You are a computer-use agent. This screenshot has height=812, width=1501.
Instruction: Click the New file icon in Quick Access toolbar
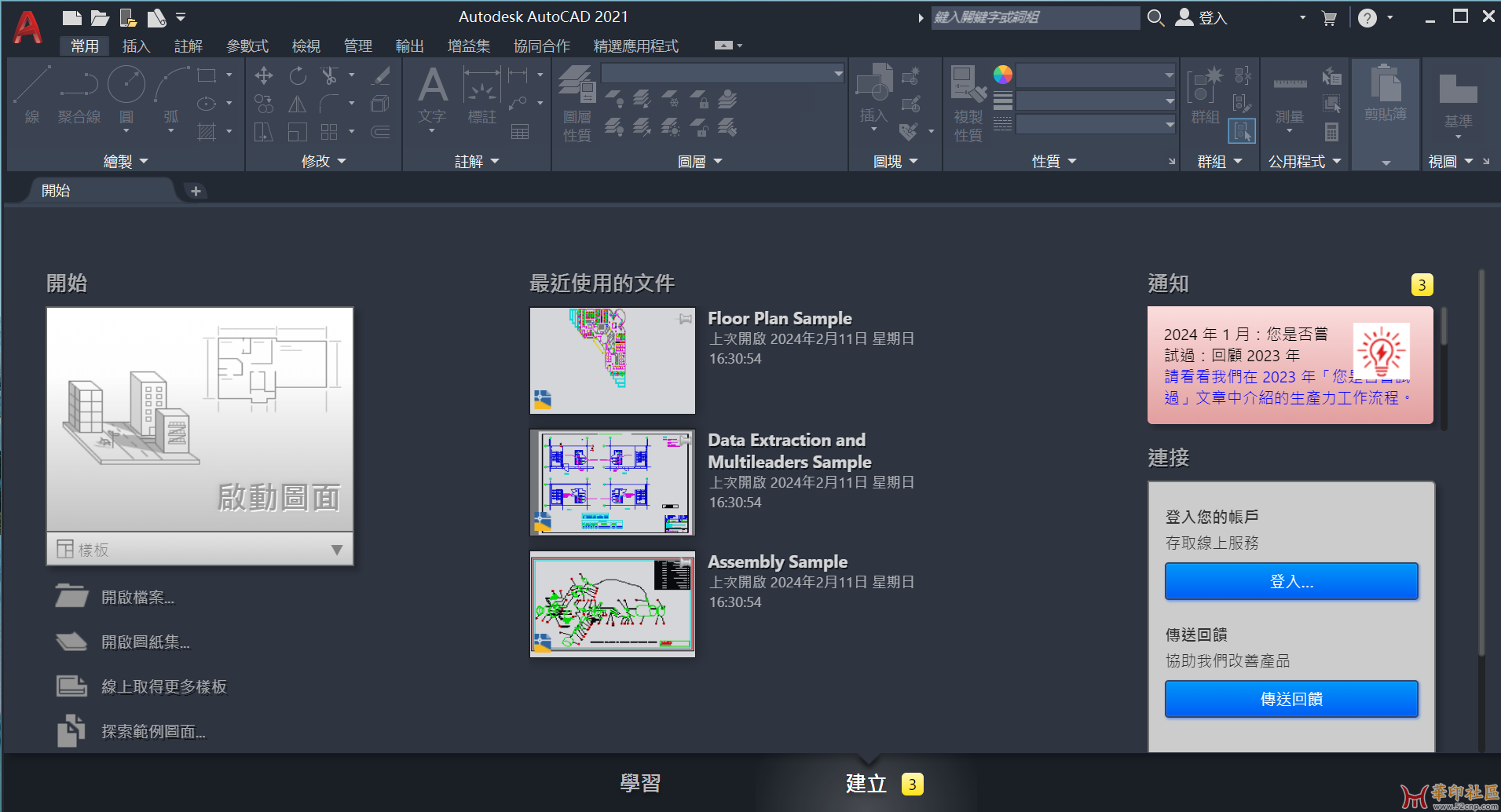pos(72,17)
